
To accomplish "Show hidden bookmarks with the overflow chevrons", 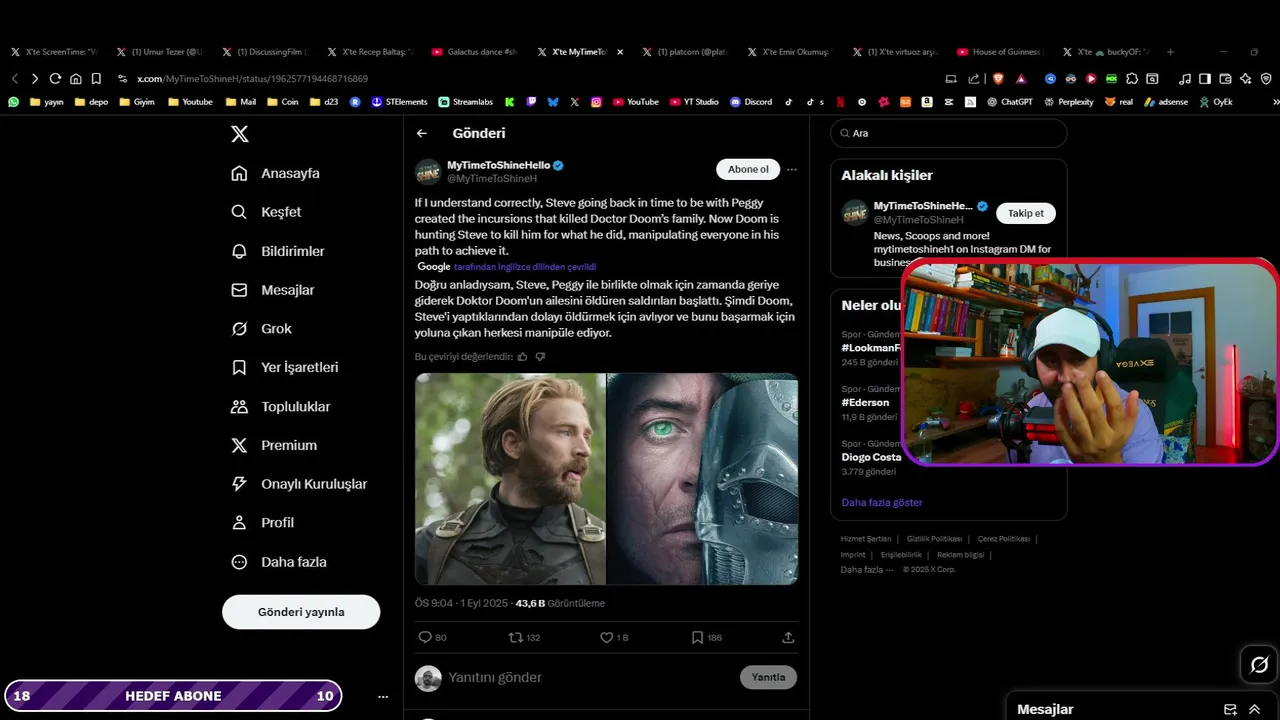I will pos(1275,102).
